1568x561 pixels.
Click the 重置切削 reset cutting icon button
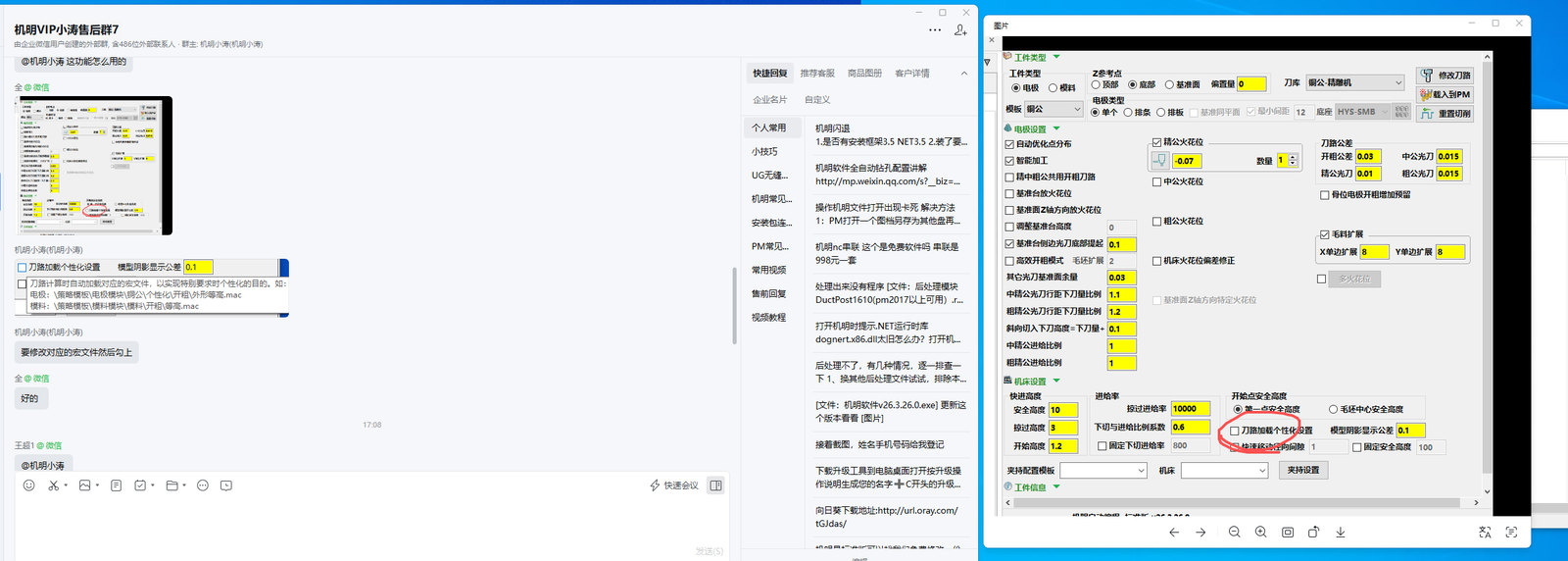[x=1445, y=113]
